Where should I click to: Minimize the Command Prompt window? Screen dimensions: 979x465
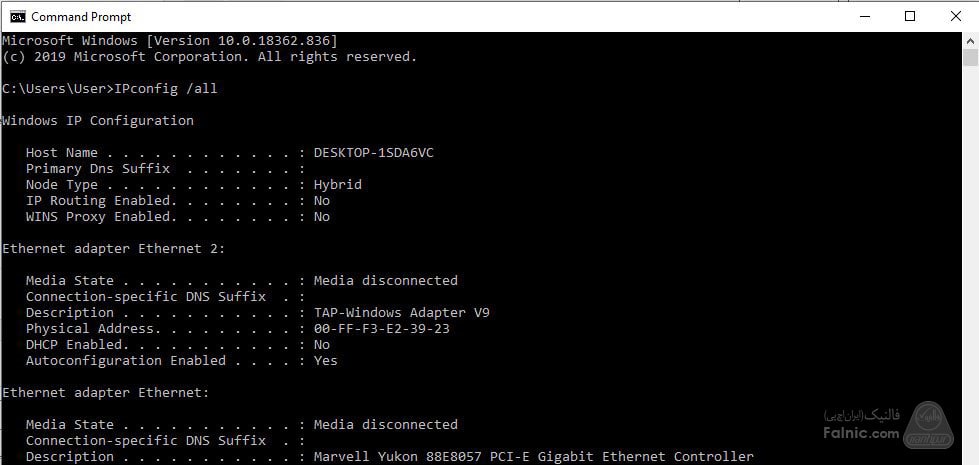863,16
